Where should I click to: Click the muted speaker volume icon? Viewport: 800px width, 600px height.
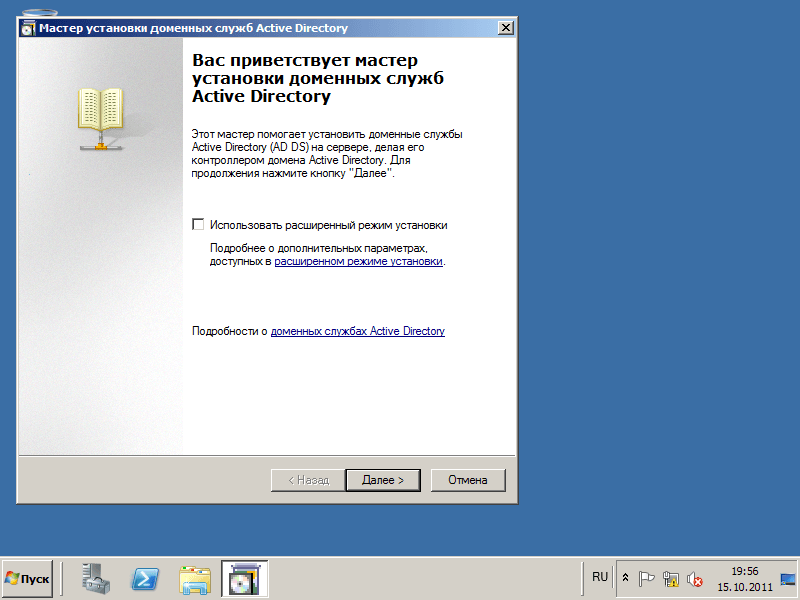pyautogui.click(x=694, y=579)
